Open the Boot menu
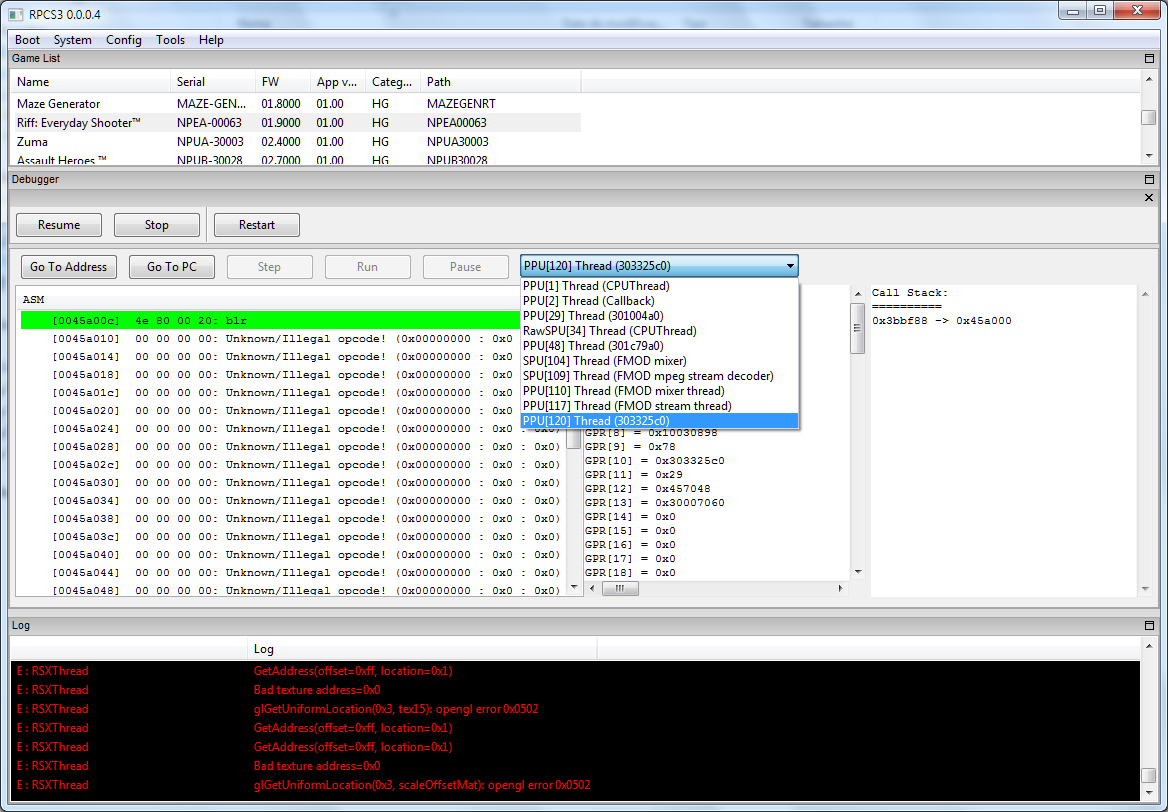Image resolution: width=1168 pixels, height=812 pixels. [27, 40]
